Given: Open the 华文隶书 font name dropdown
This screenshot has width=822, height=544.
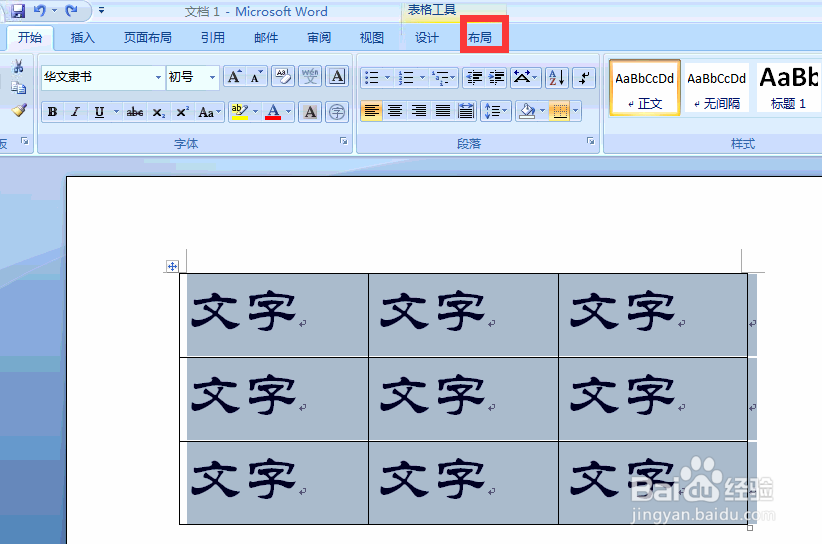Looking at the screenshot, I should (158, 78).
